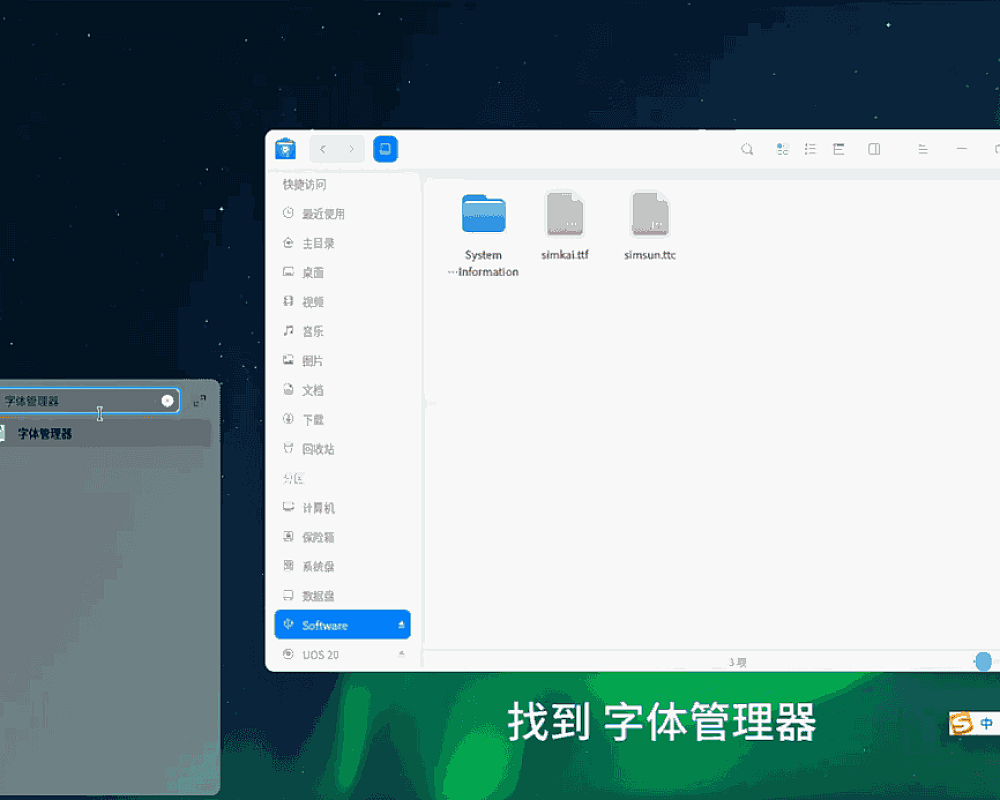The image size is (1000, 800).
Task: Open the file manager hamburger menu
Action: pos(923,149)
